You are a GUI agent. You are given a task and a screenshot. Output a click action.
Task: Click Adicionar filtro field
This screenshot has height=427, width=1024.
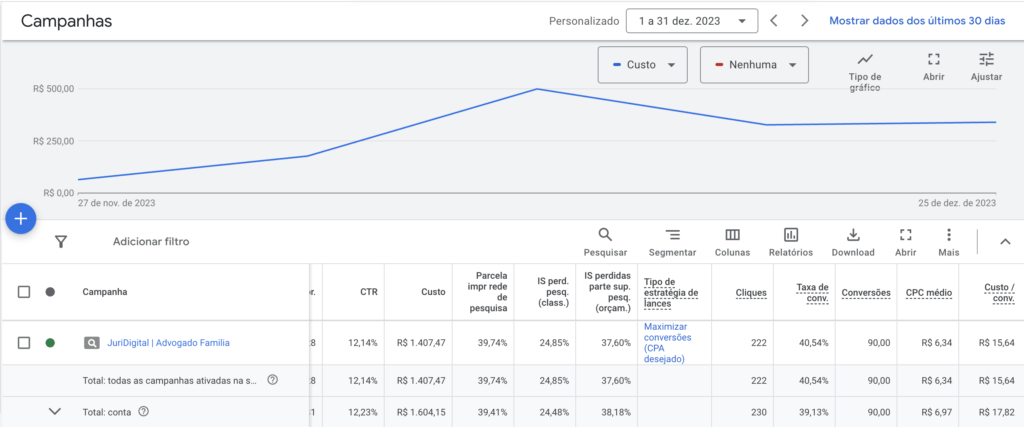point(151,241)
